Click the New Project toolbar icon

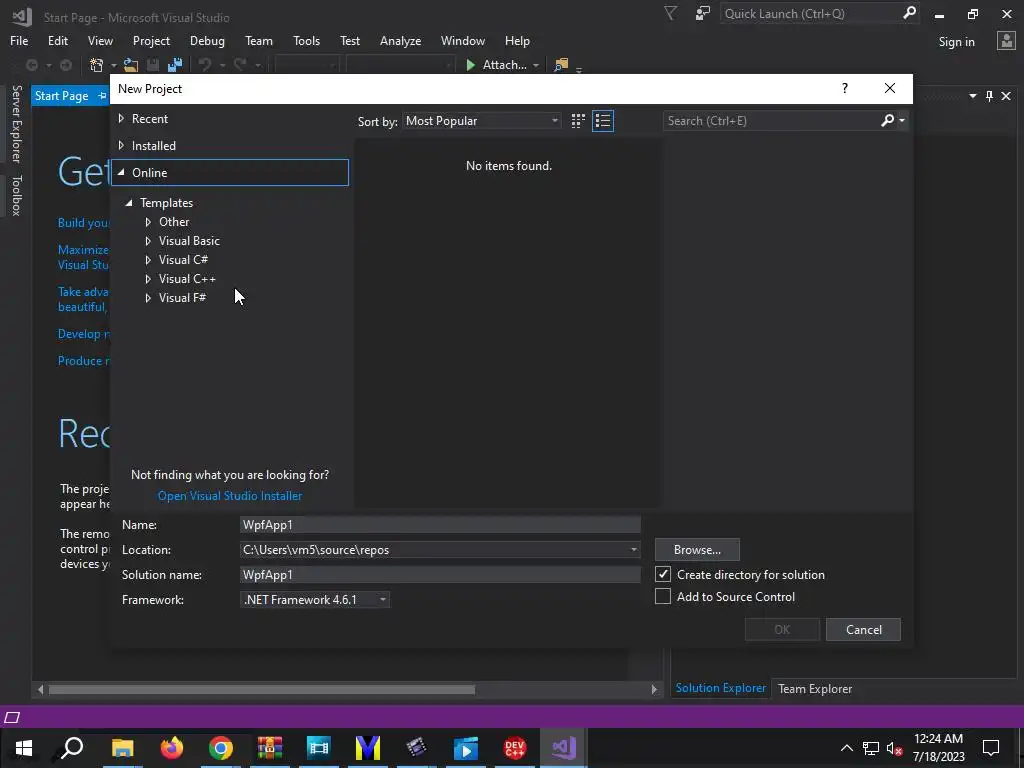(x=97, y=65)
